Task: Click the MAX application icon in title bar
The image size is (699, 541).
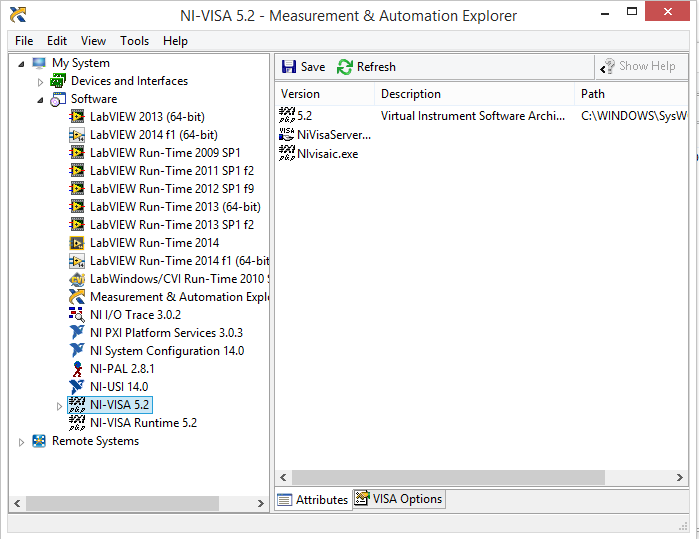Action: (x=18, y=15)
